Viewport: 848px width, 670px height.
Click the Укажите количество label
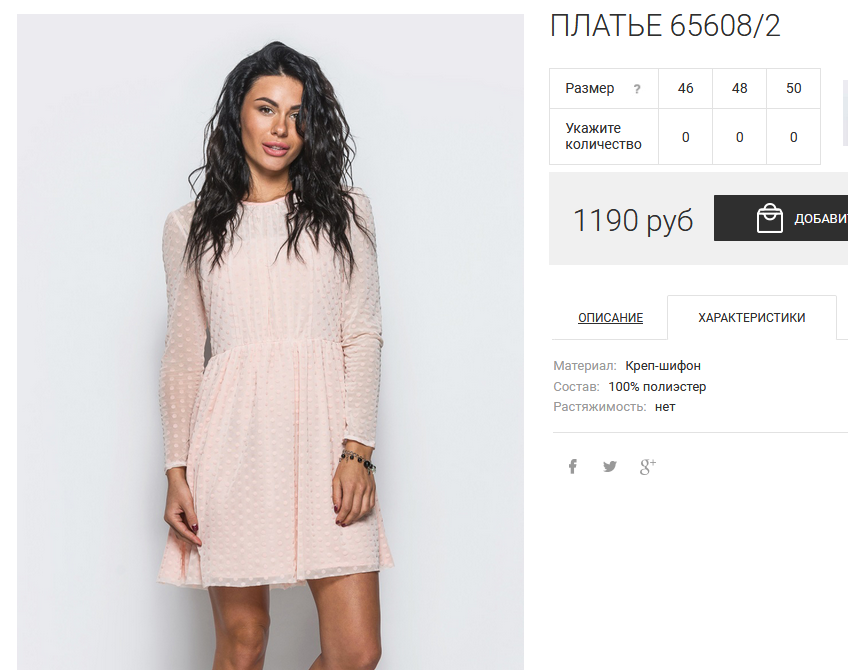tap(604, 136)
